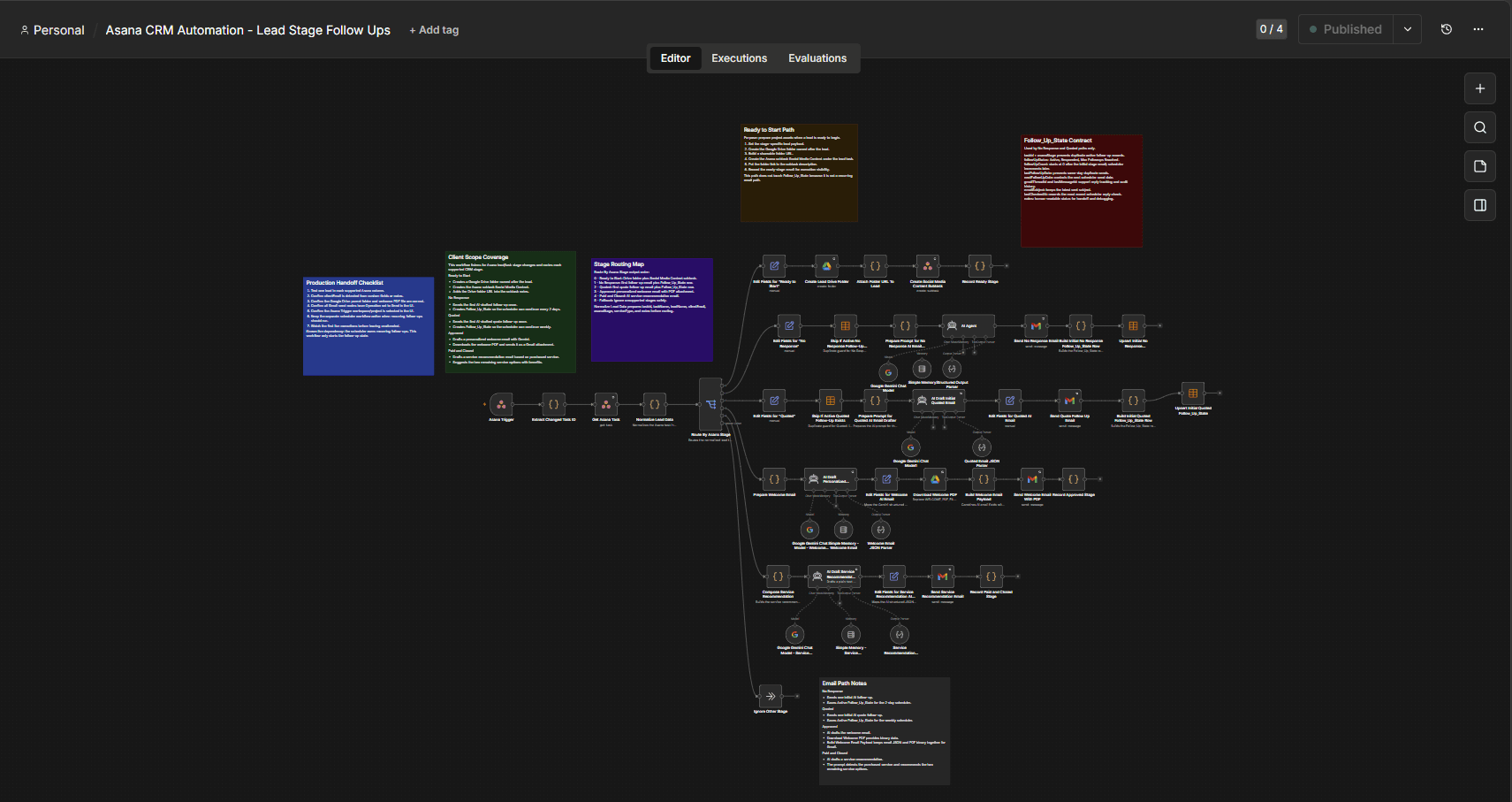Select the red Follow_Up_State Contract sticky note
This screenshot has width=1512, height=802.
pos(1082,191)
